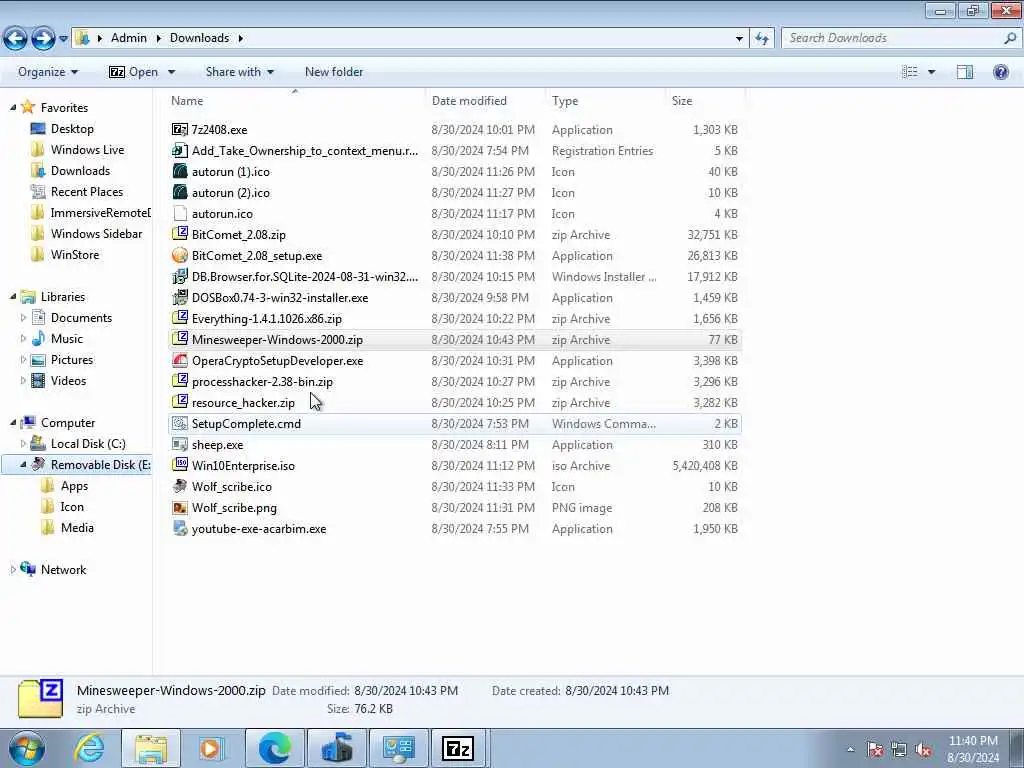Click the BitComet_2.08_setup.exe icon

pyautogui.click(x=180, y=255)
